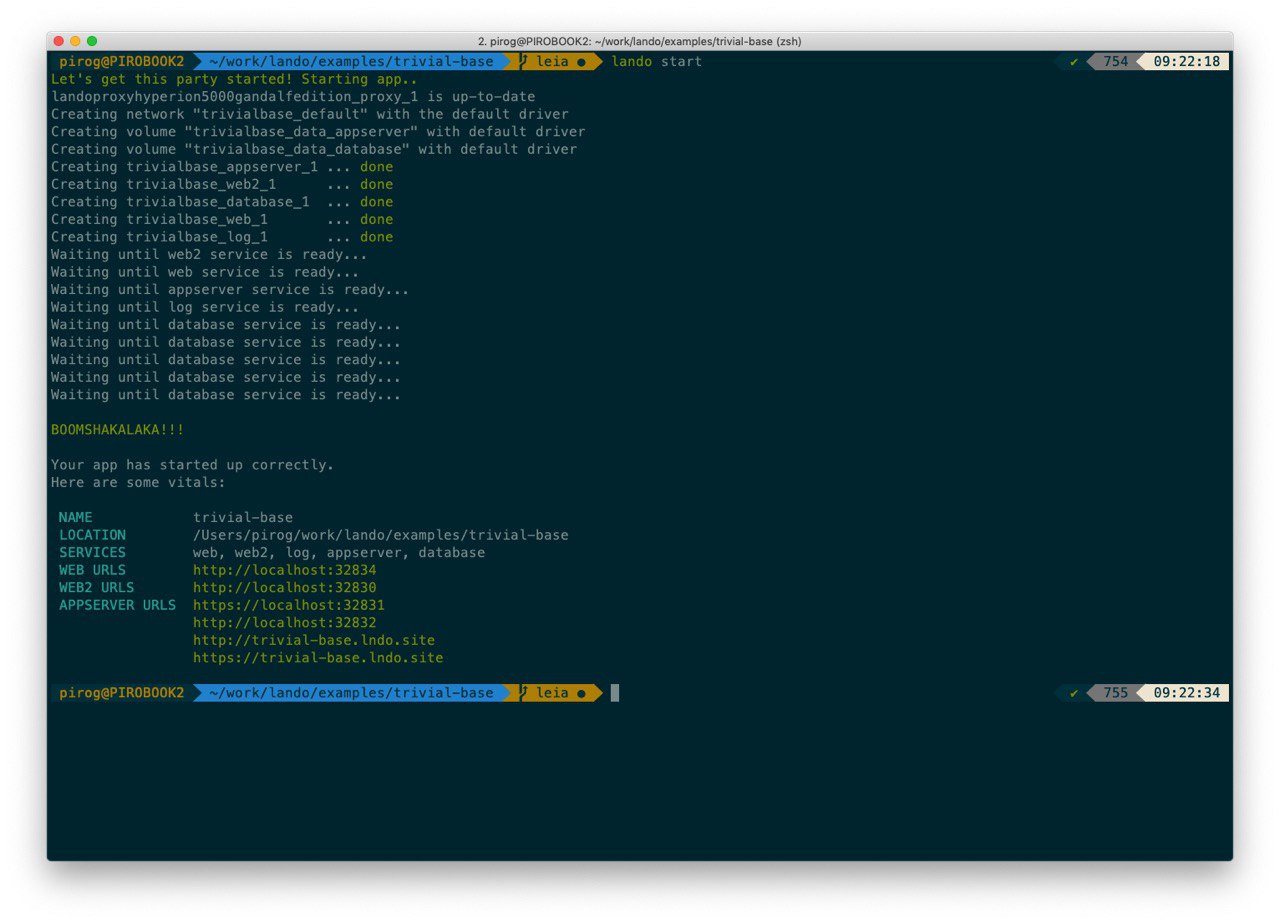Image resolution: width=1280 pixels, height=923 pixels.
Task: Click the history number 755
Action: (x=1116, y=693)
